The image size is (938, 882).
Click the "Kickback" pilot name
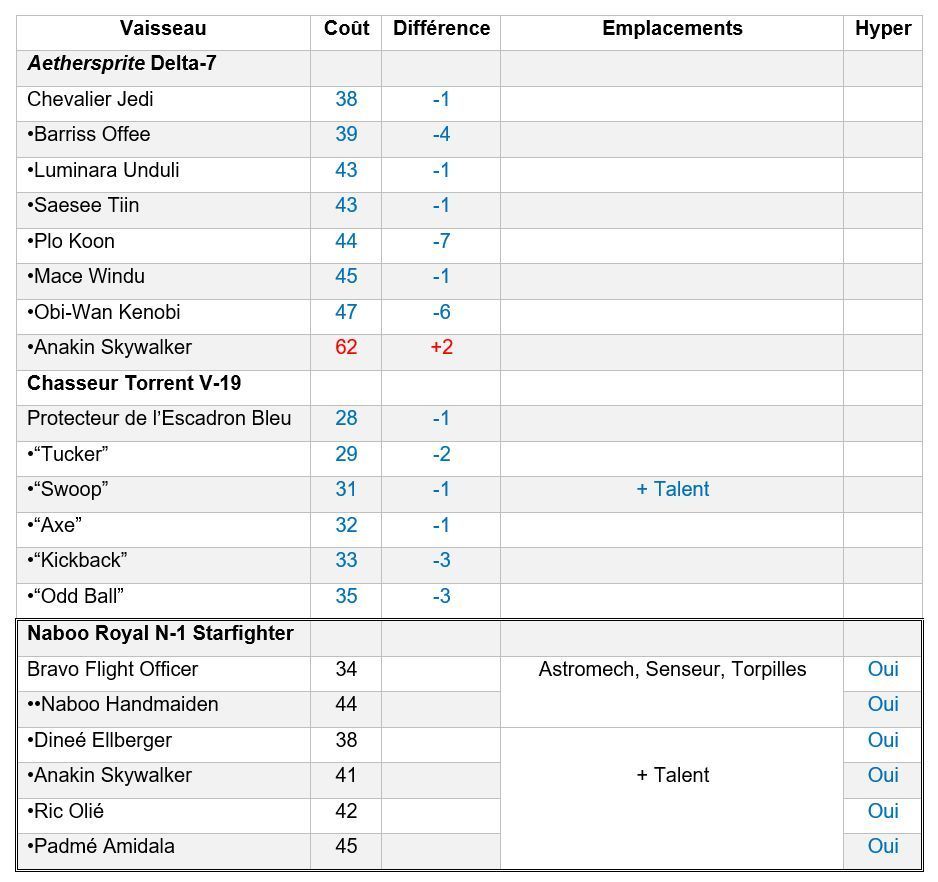[77, 560]
